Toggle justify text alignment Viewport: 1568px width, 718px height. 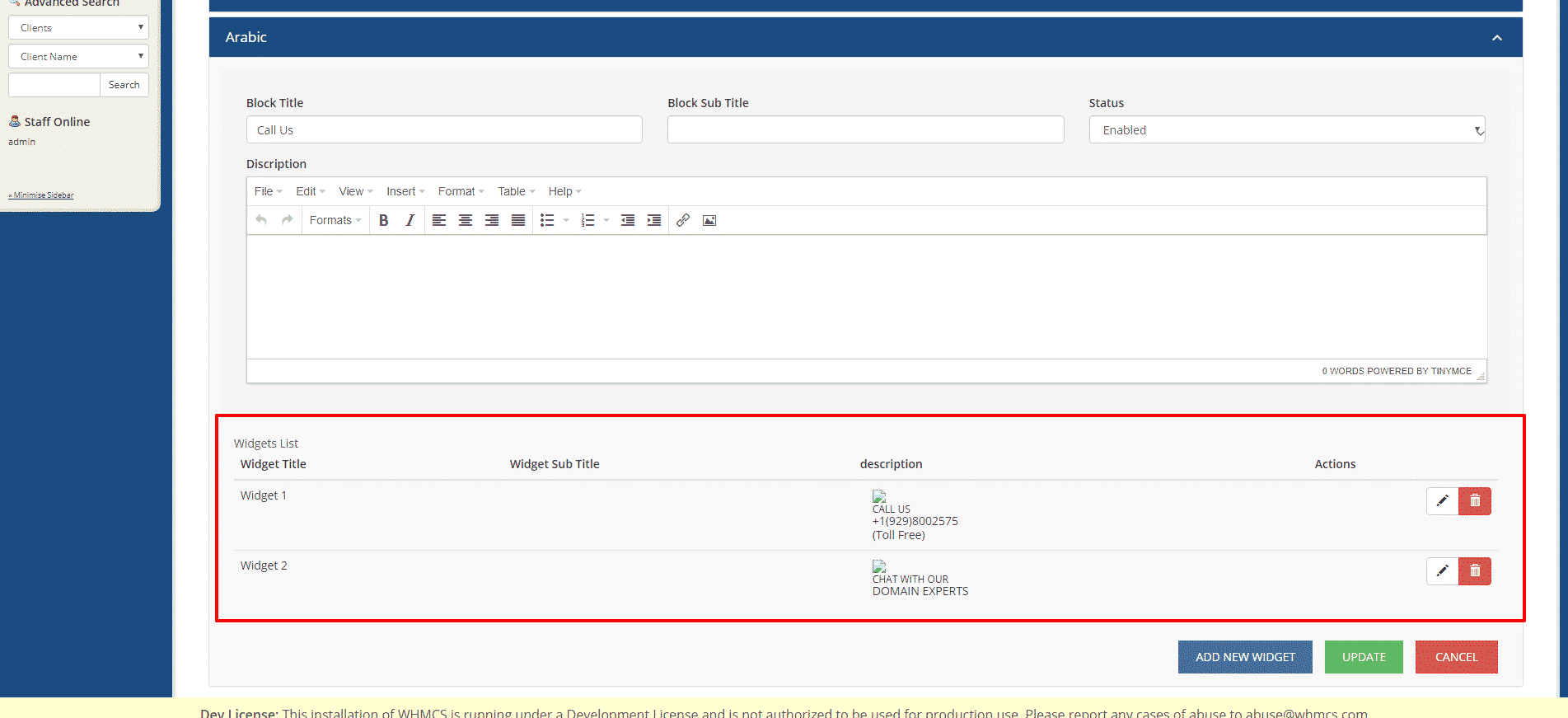(518, 220)
